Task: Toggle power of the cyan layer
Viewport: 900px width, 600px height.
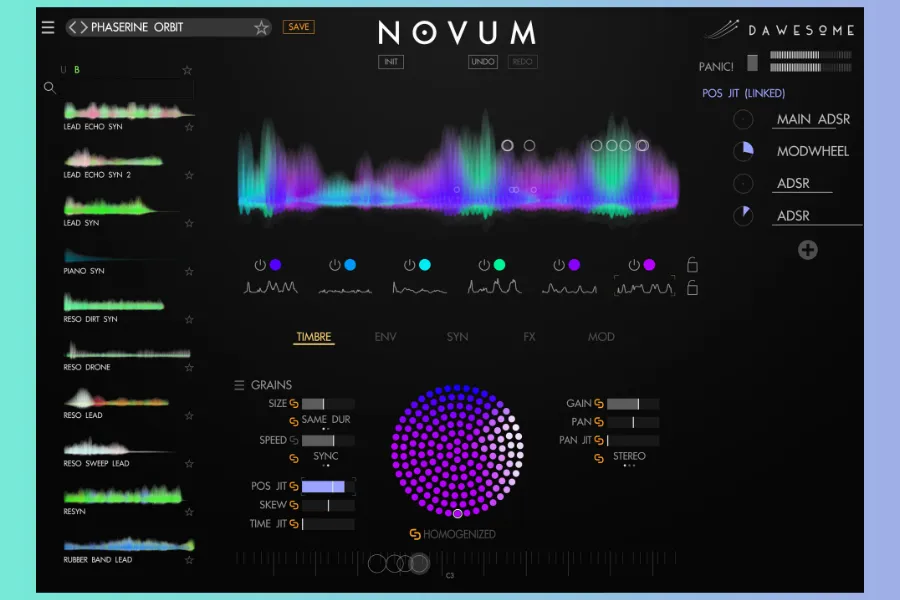Action: click(409, 265)
